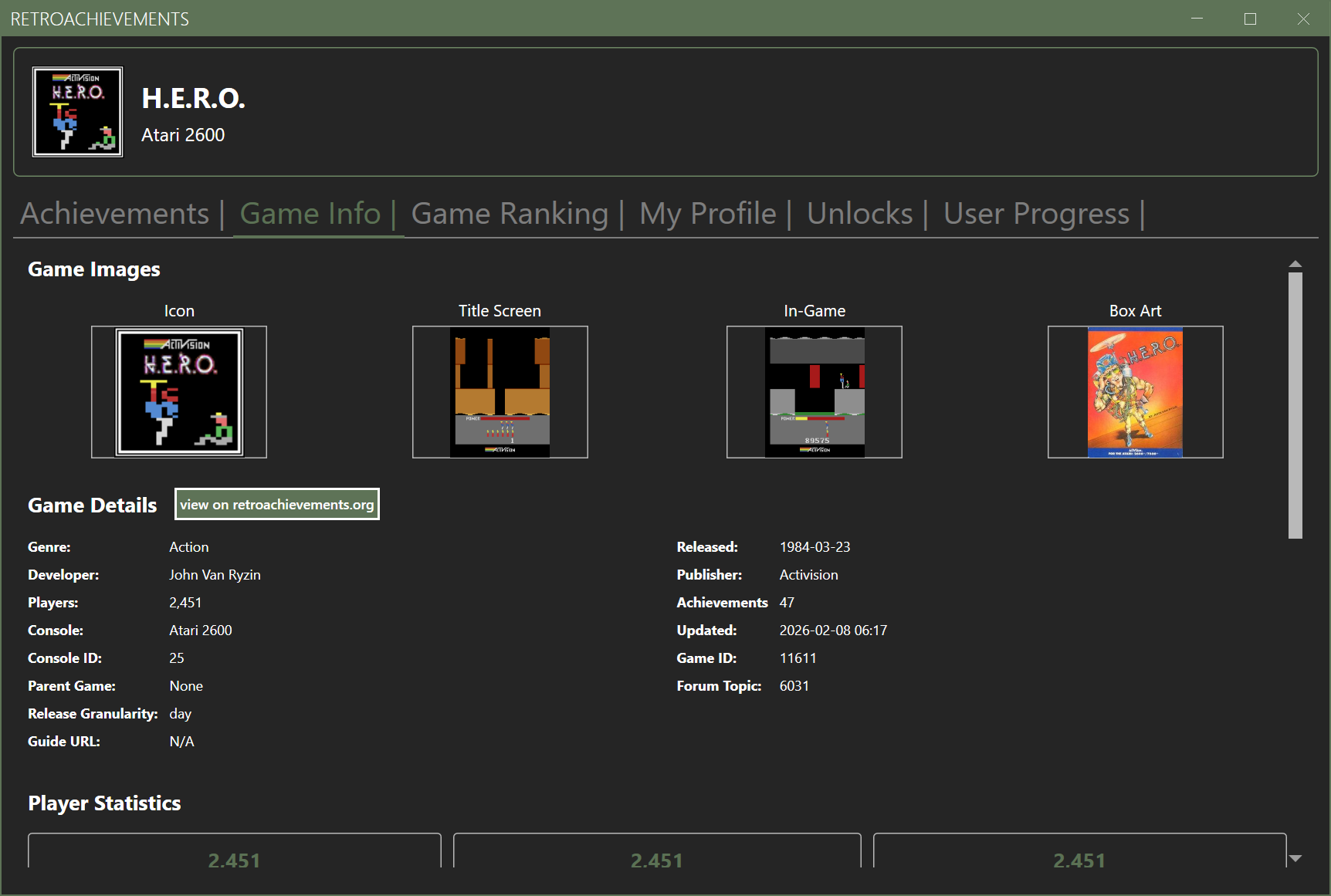Open the Title Screen thumbnail
Image resolution: width=1331 pixels, height=896 pixels.
(x=500, y=392)
